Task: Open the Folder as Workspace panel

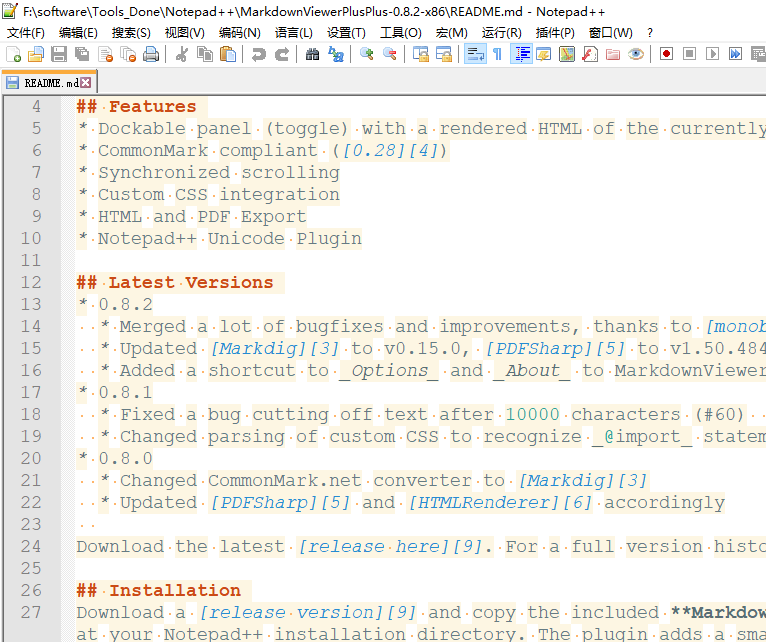Action: click(613, 54)
